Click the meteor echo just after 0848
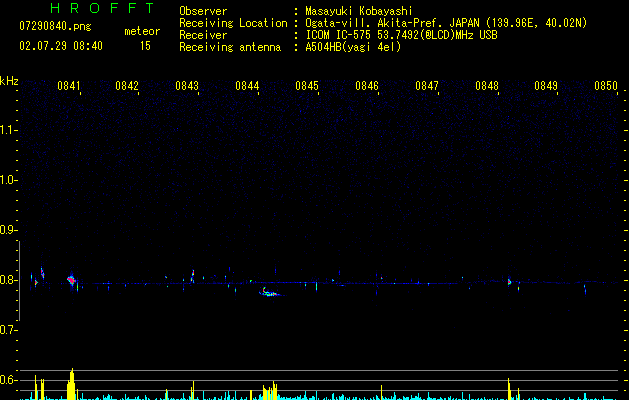The image size is (629, 400). click(509, 282)
